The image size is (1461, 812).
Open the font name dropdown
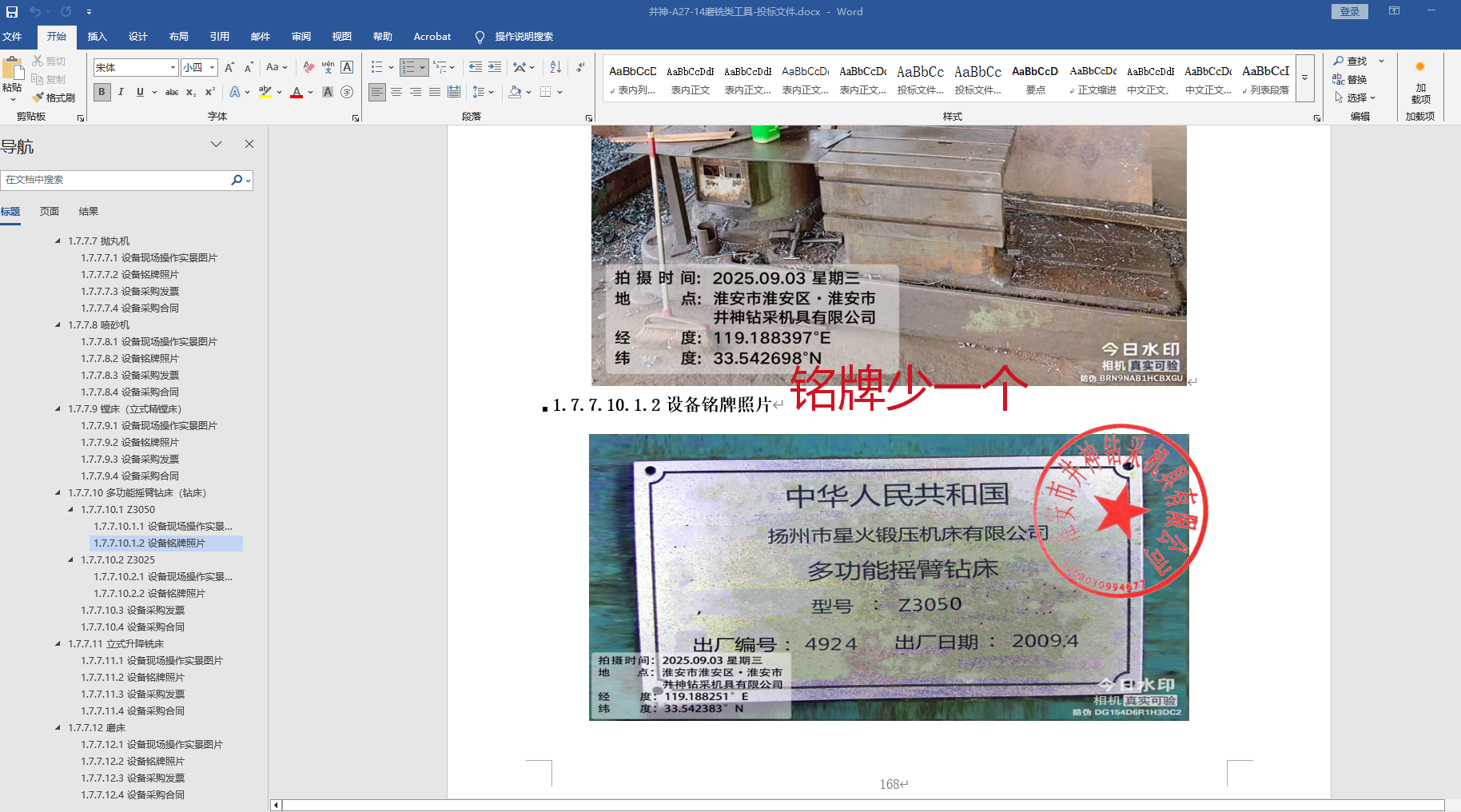[x=173, y=68]
